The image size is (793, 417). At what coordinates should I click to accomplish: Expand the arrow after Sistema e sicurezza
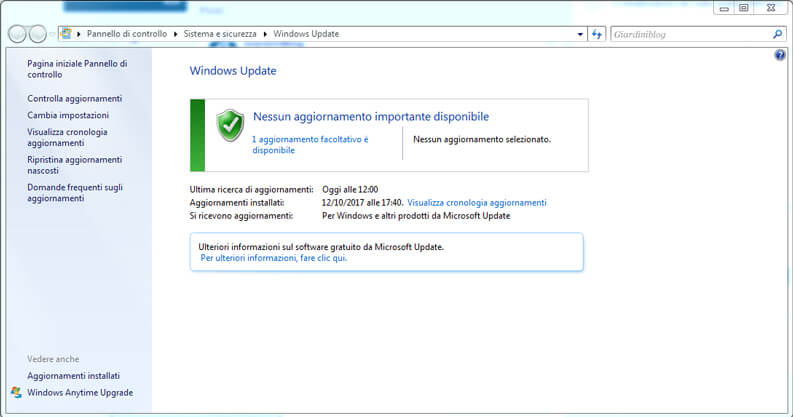[x=265, y=34]
